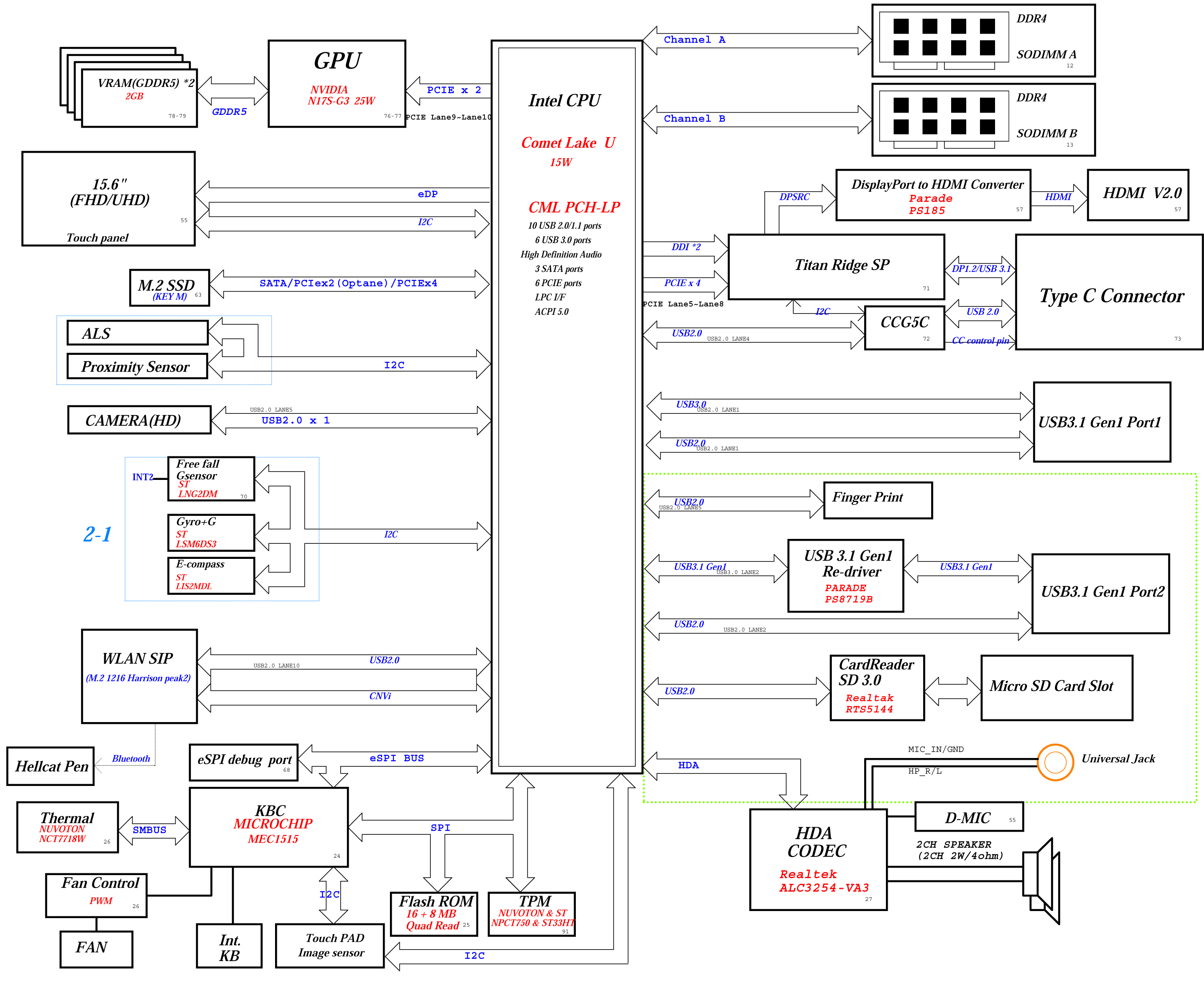The width and height of the screenshot is (1204, 982).
Task: Click the CardReader SD 3.0 block
Action: click(877, 687)
